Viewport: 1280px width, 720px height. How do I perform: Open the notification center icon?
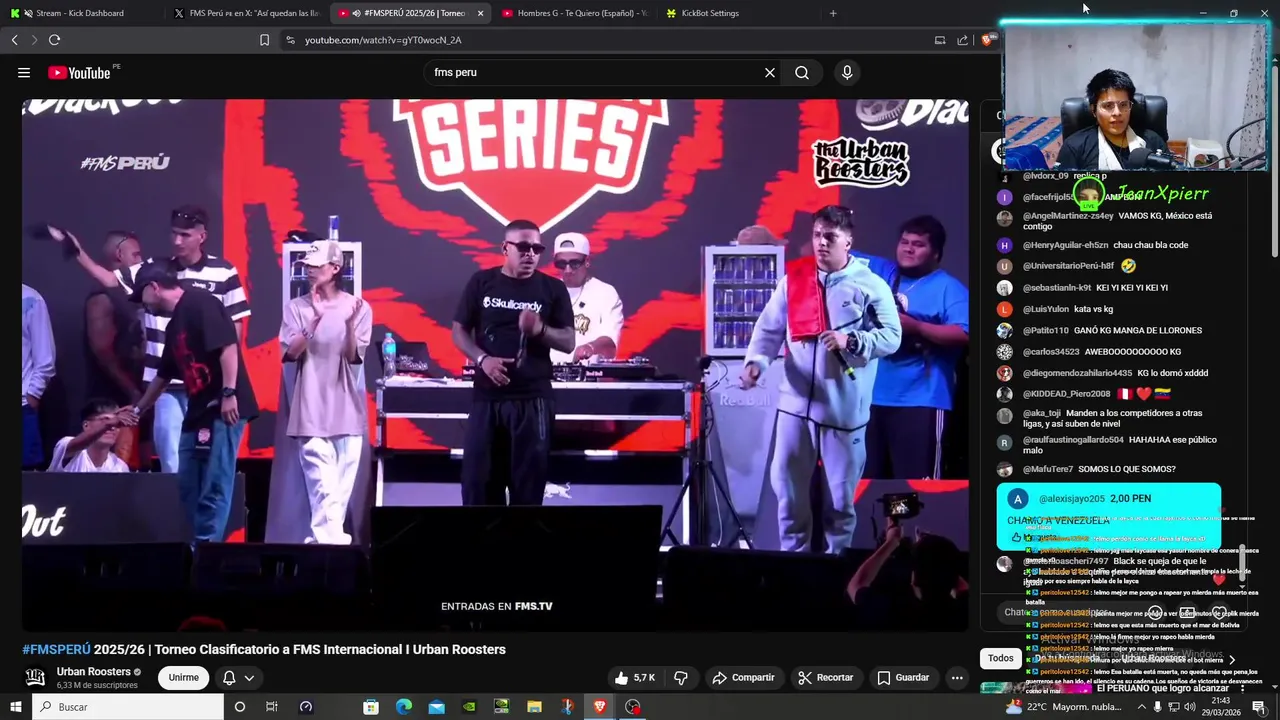[x=1259, y=707]
